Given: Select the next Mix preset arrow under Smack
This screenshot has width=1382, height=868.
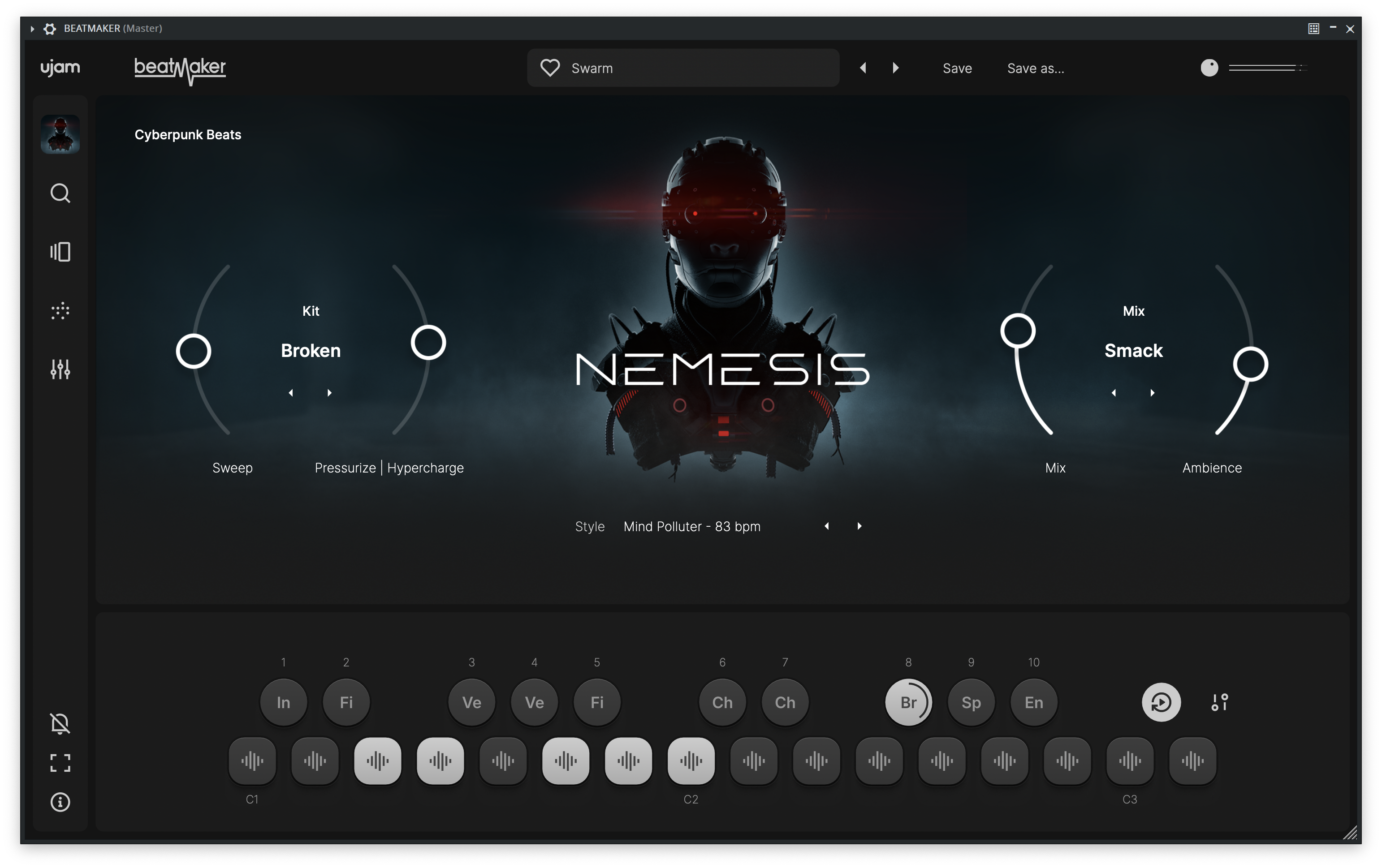Looking at the screenshot, I should (x=1153, y=393).
